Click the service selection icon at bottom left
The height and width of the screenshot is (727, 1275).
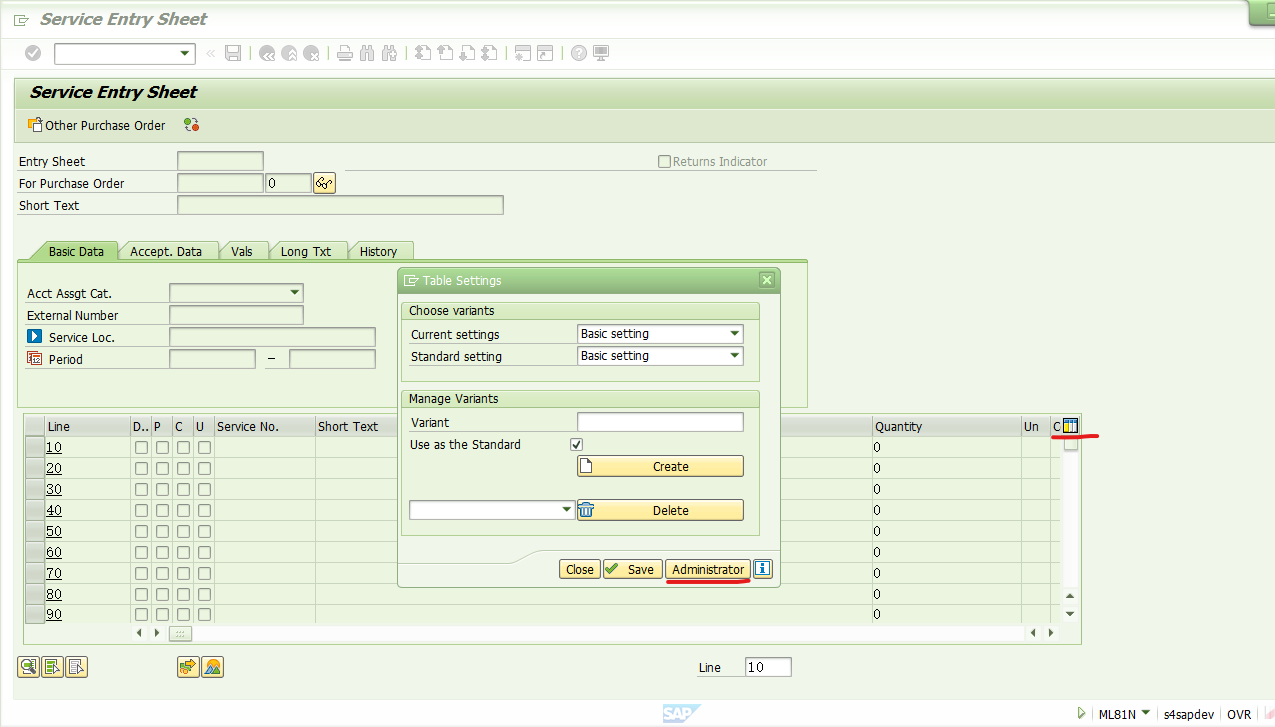27,666
